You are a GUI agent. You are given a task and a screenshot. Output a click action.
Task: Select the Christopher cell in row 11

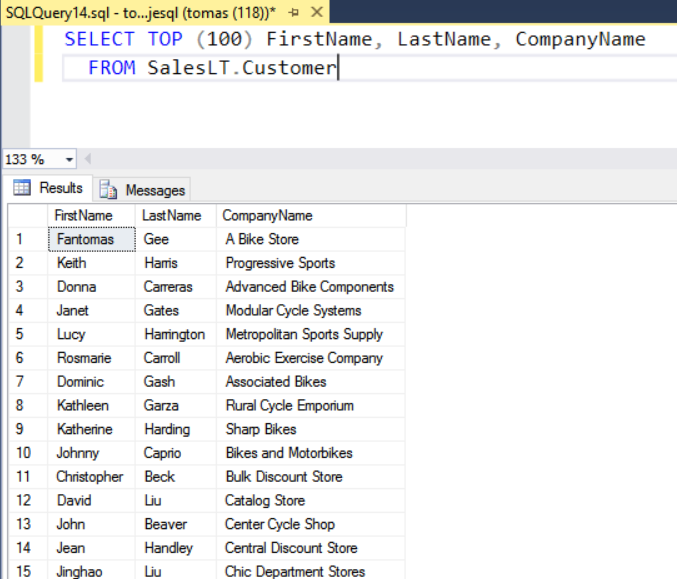point(92,477)
